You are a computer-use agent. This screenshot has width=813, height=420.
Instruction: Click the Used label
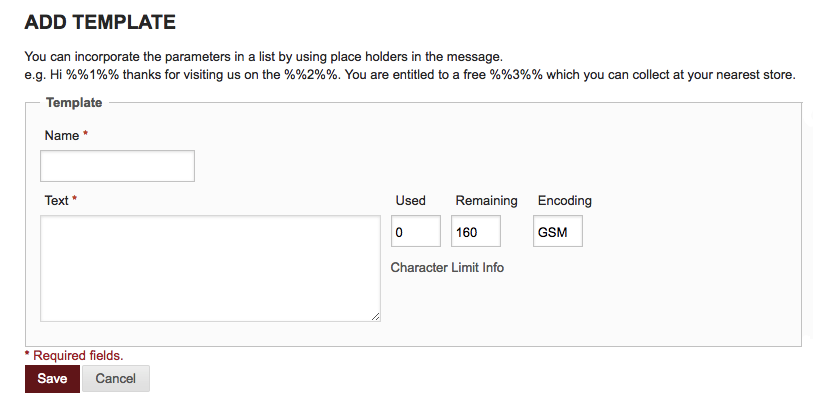coord(410,200)
